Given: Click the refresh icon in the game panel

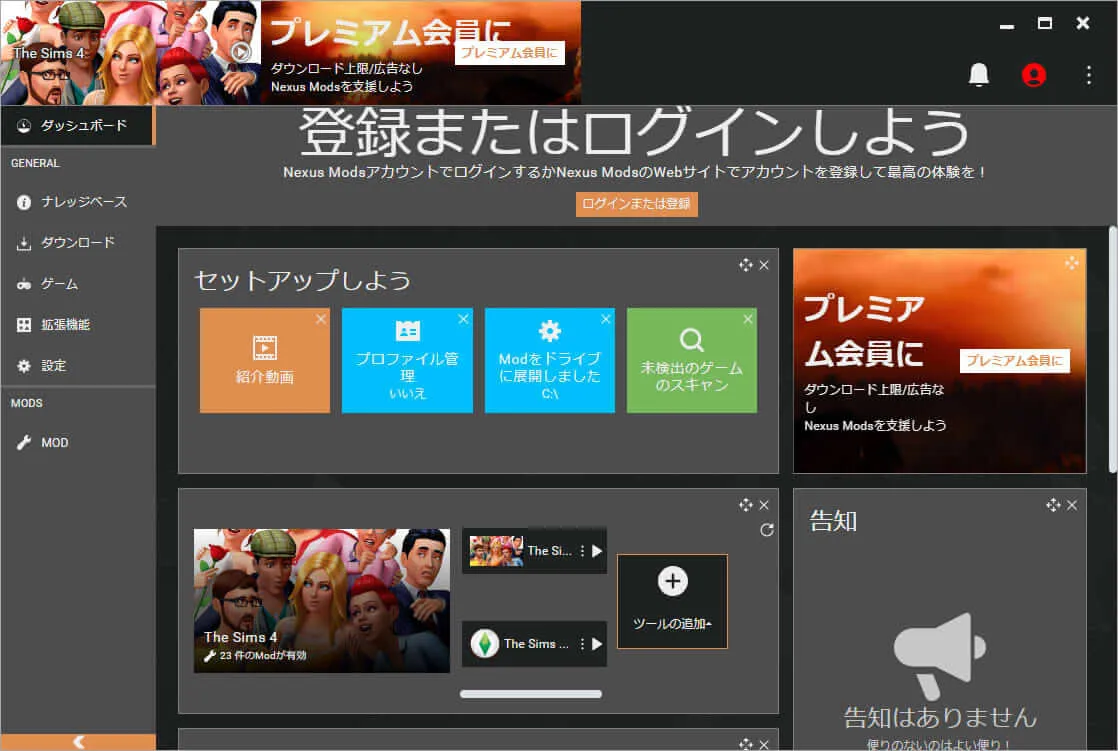Looking at the screenshot, I should click(767, 530).
